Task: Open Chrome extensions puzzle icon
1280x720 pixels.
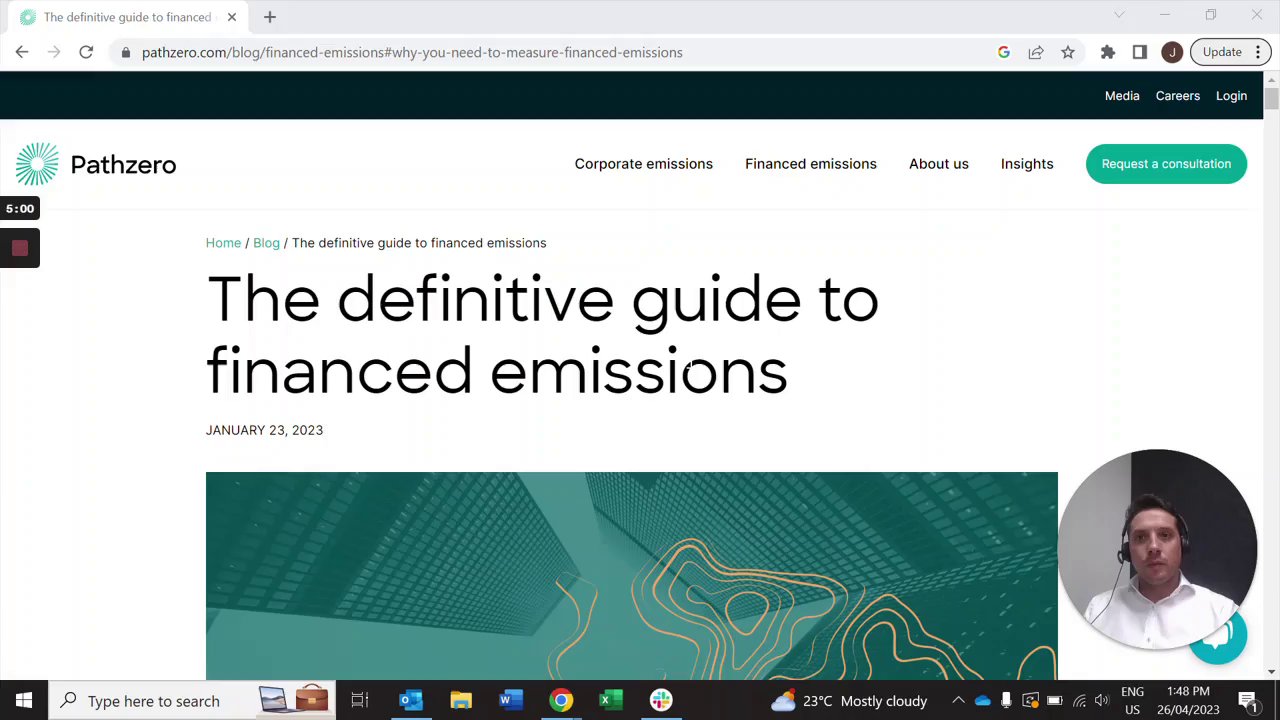Action: (x=1108, y=52)
